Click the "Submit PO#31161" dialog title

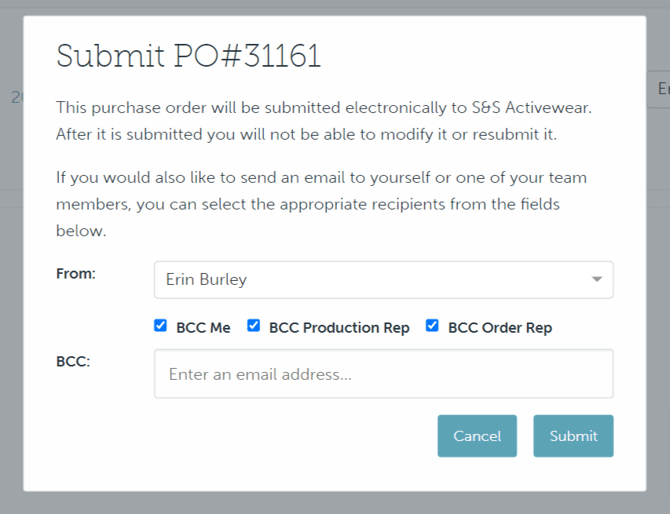188,56
